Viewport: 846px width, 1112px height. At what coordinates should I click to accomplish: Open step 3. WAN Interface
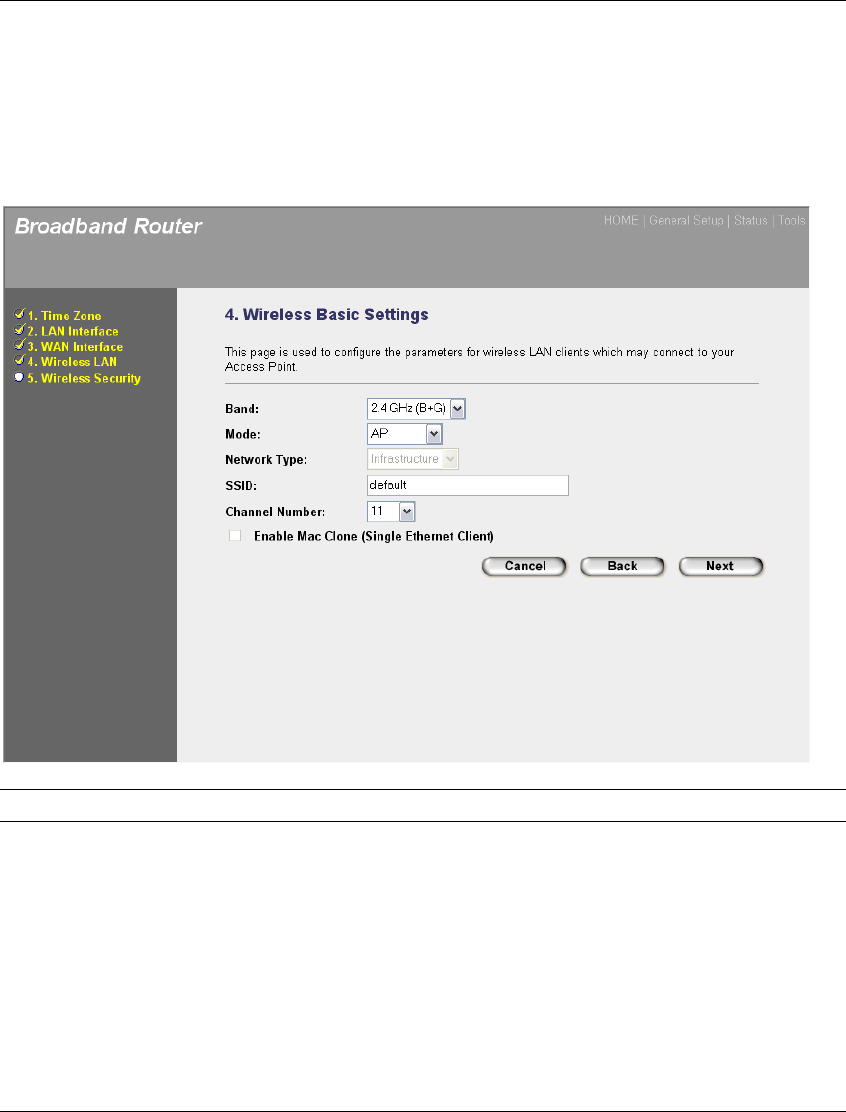[75, 347]
